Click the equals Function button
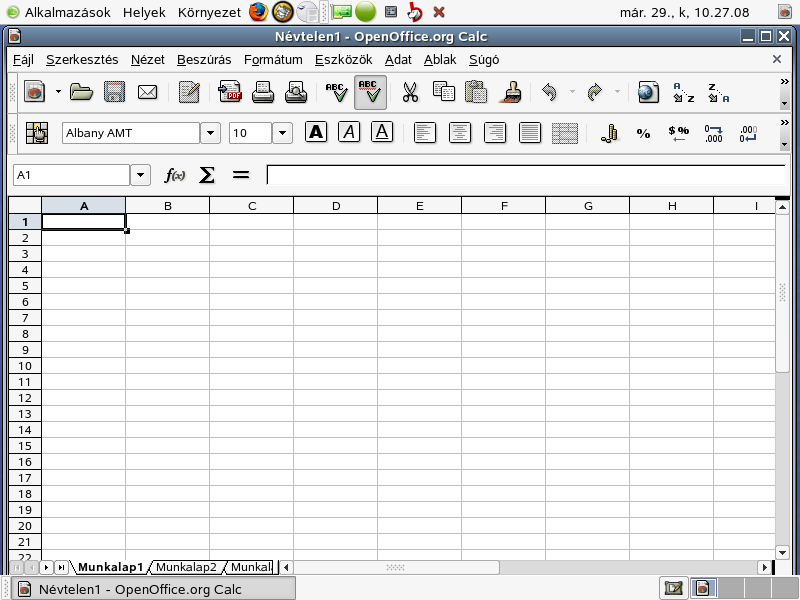 point(241,176)
